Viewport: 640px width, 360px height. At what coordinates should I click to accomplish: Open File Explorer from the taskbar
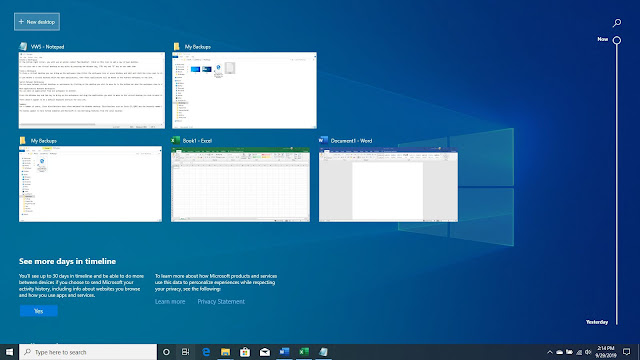coord(225,352)
